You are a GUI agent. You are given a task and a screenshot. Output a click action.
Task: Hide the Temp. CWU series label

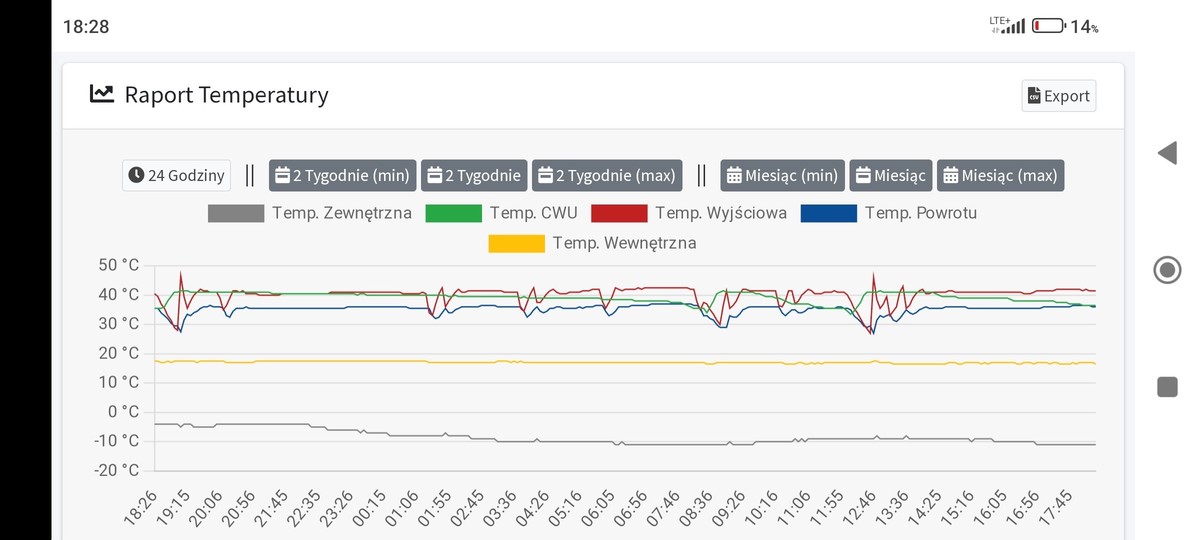click(x=533, y=213)
